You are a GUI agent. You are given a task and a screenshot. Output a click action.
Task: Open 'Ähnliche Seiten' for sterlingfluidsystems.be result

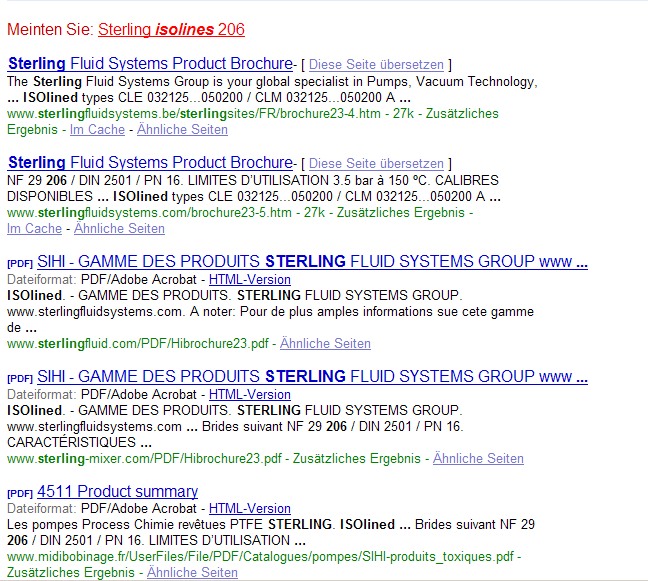182,129
